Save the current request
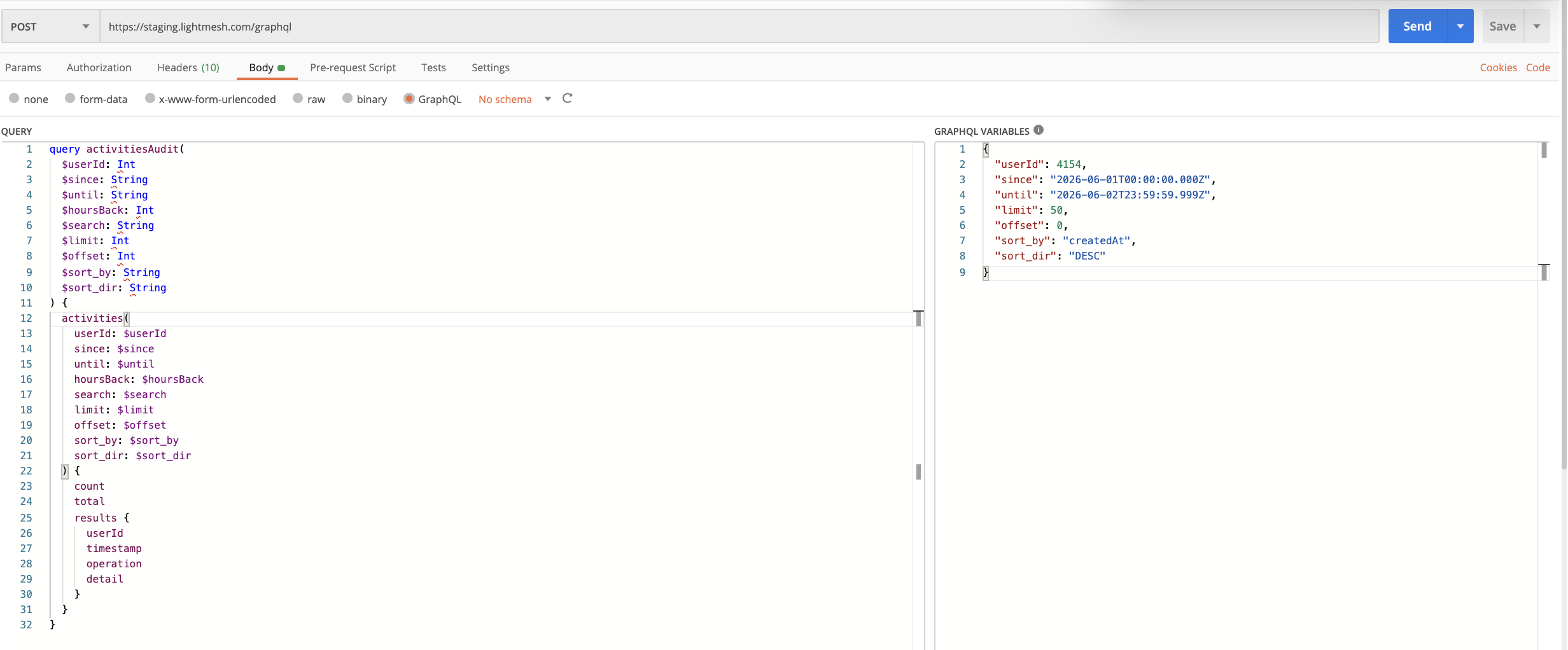 (1502, 26)
